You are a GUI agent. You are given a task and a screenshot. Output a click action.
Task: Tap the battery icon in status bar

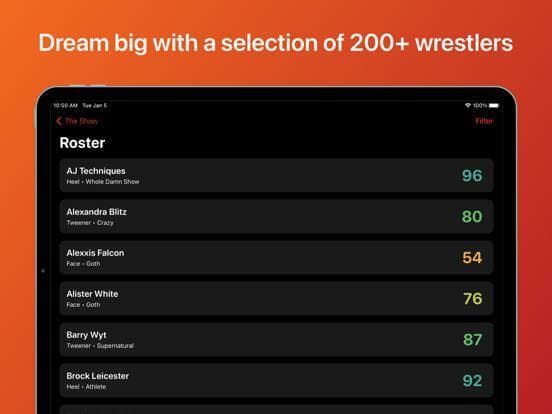pyautogui.click(x=494, y=105)
